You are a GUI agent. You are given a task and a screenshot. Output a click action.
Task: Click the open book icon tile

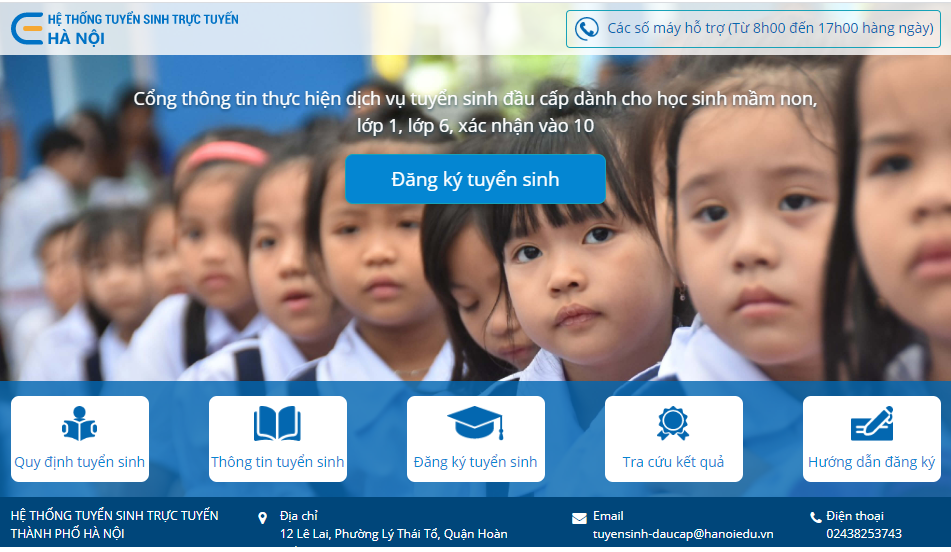click(277, 424)
